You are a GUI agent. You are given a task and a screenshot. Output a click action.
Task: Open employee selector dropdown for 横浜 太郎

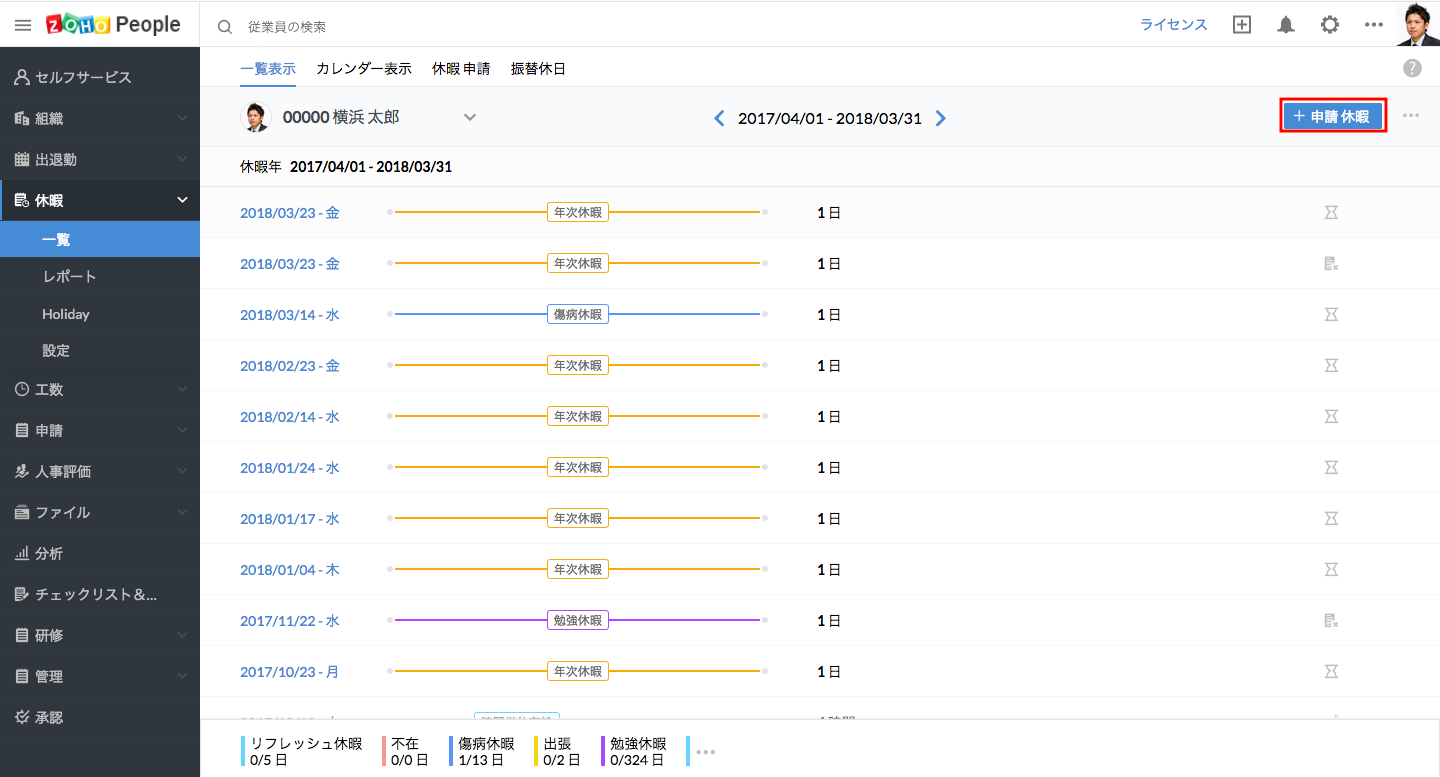tap(469, 117)
